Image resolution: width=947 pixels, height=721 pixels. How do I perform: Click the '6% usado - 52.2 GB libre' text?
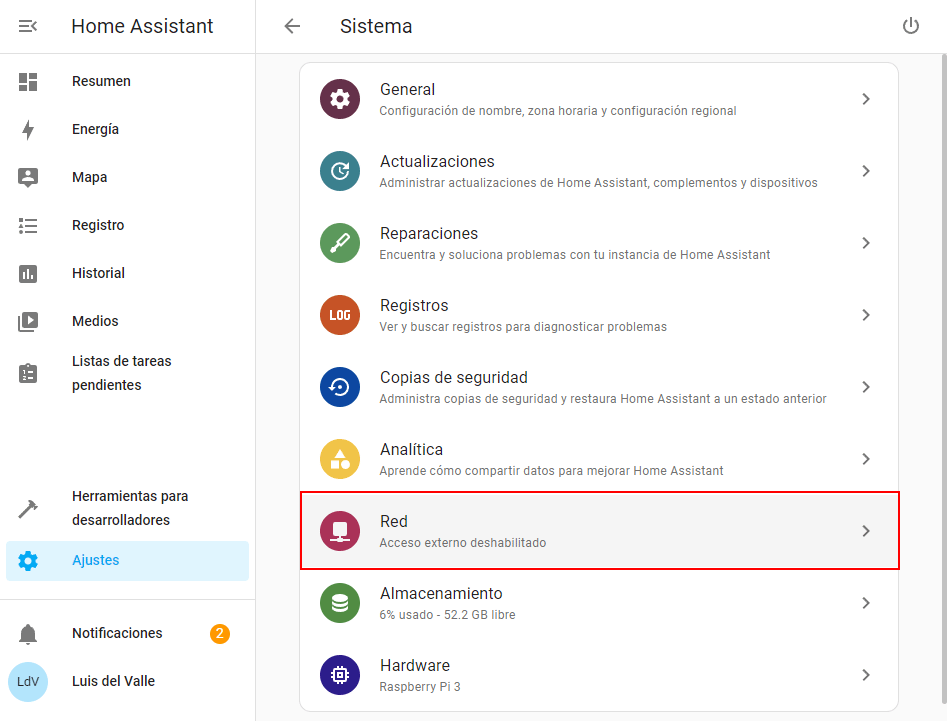pyautogui.click(x=448, y=615)
